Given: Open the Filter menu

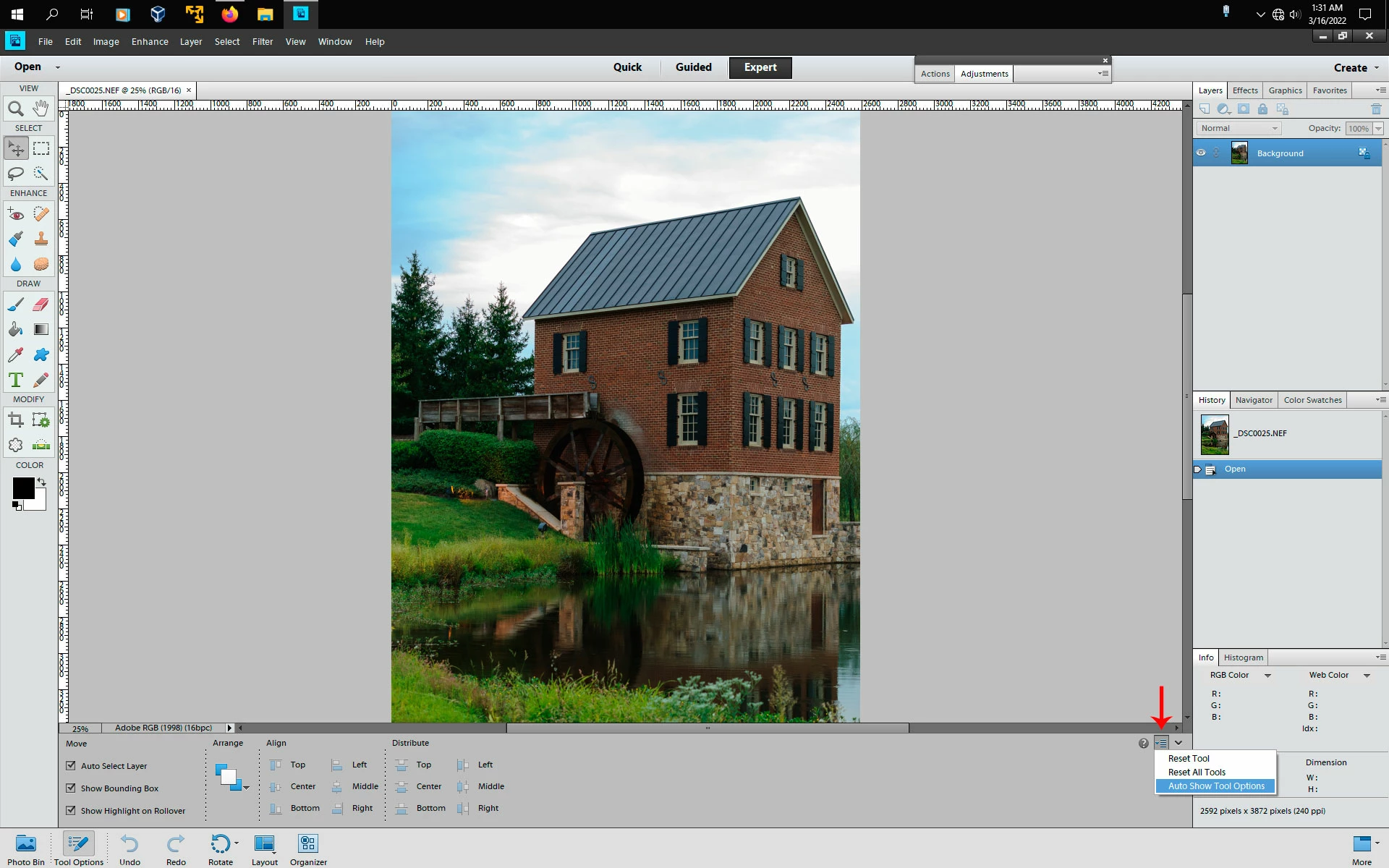Looking at the screenshot, I should [x=262, y=42].
